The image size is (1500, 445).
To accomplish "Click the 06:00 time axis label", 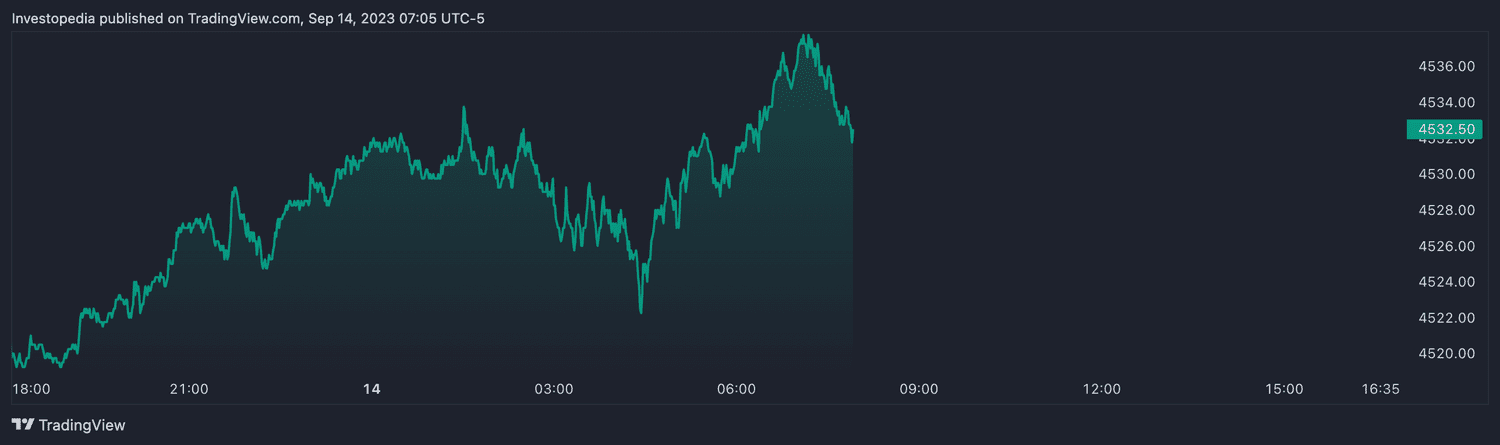I will tap(737, 389).
